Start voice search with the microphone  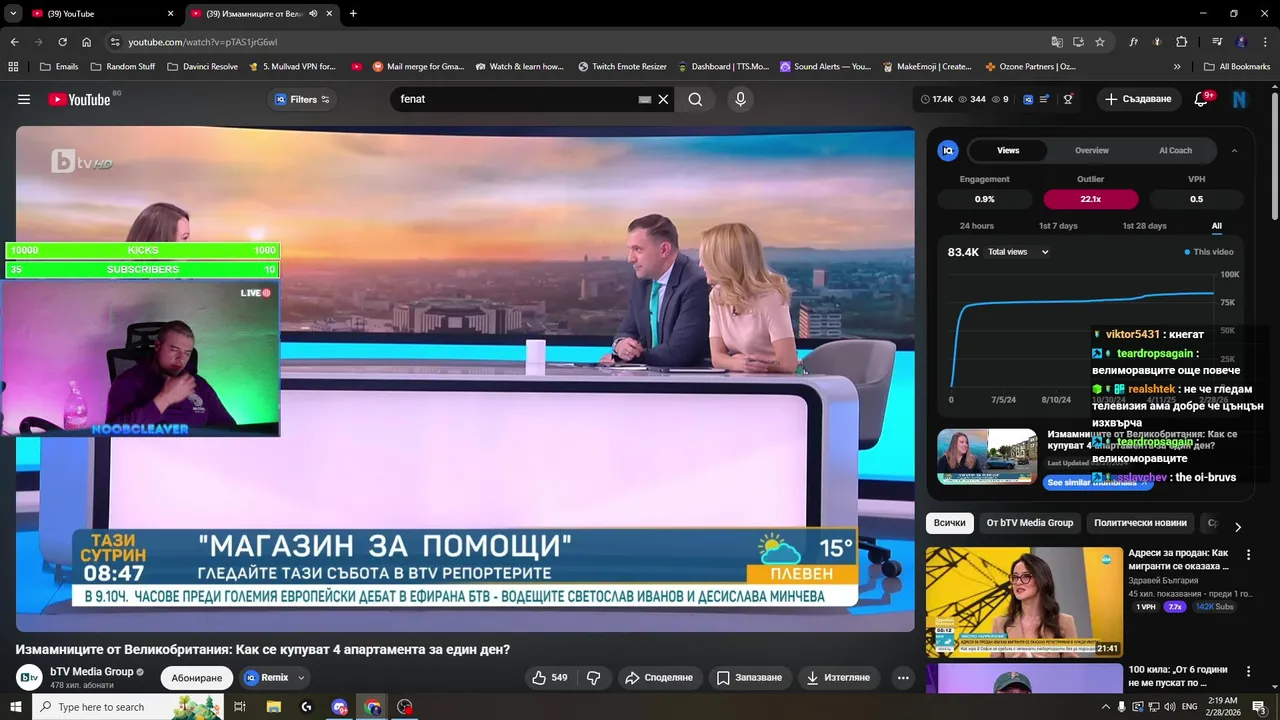click(740, 99)
